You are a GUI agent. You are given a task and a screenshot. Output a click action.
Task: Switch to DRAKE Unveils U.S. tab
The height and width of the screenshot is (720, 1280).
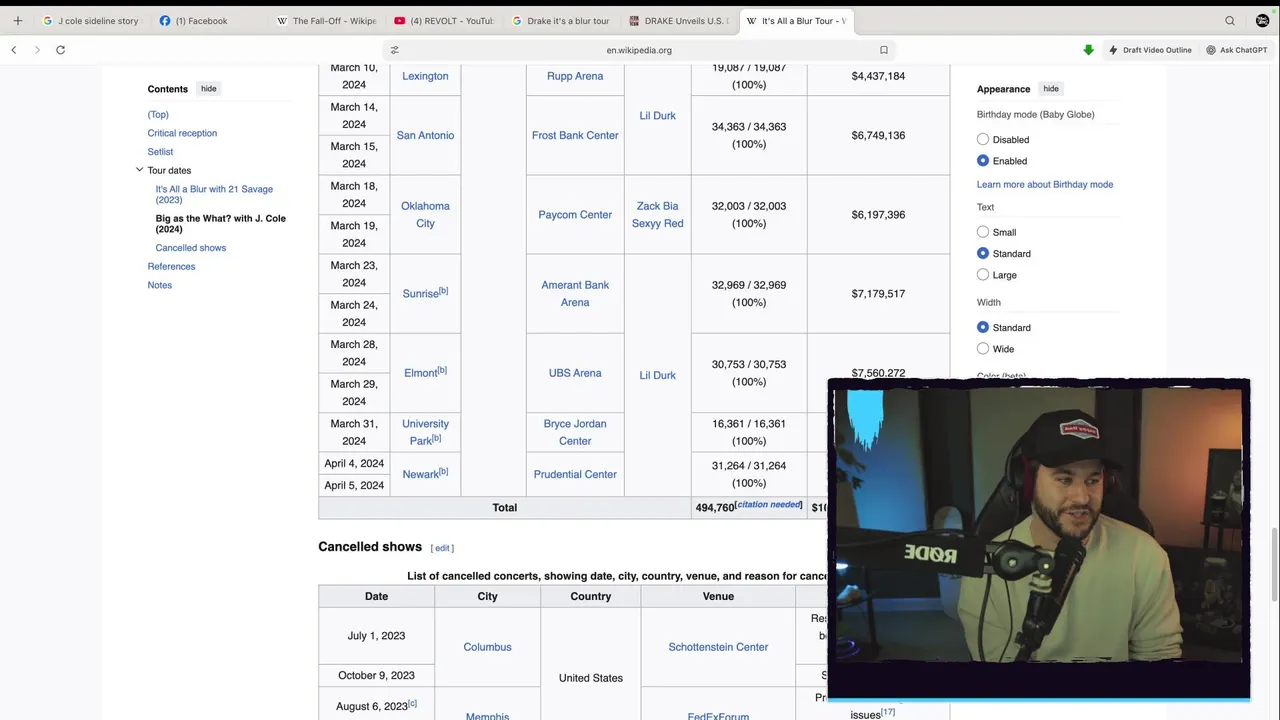point(678,20)
